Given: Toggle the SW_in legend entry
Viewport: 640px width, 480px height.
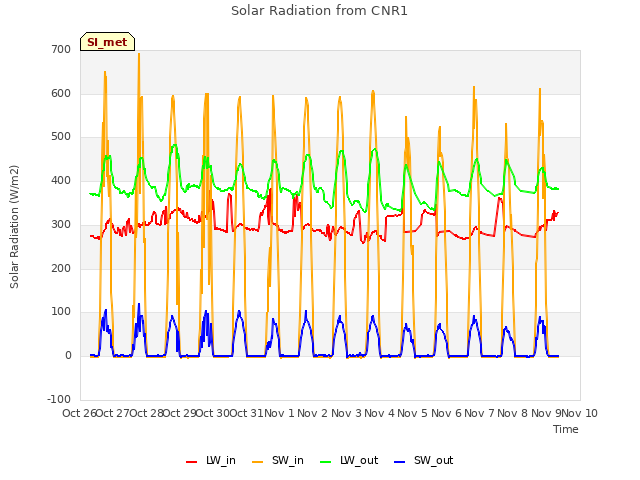Looking at the screenshot, I should (278, 460).
